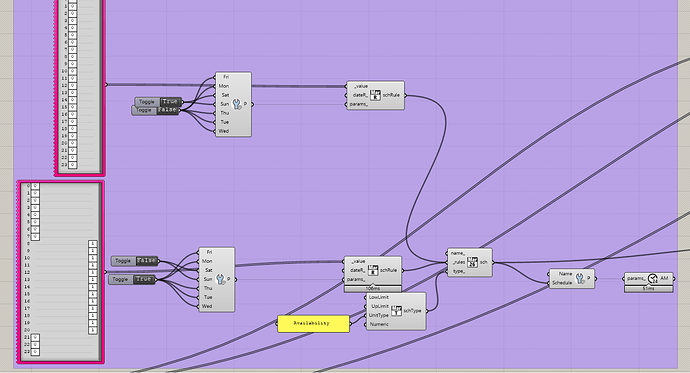Click row 12 slider handle in lower list

click(x=92, y=273)
